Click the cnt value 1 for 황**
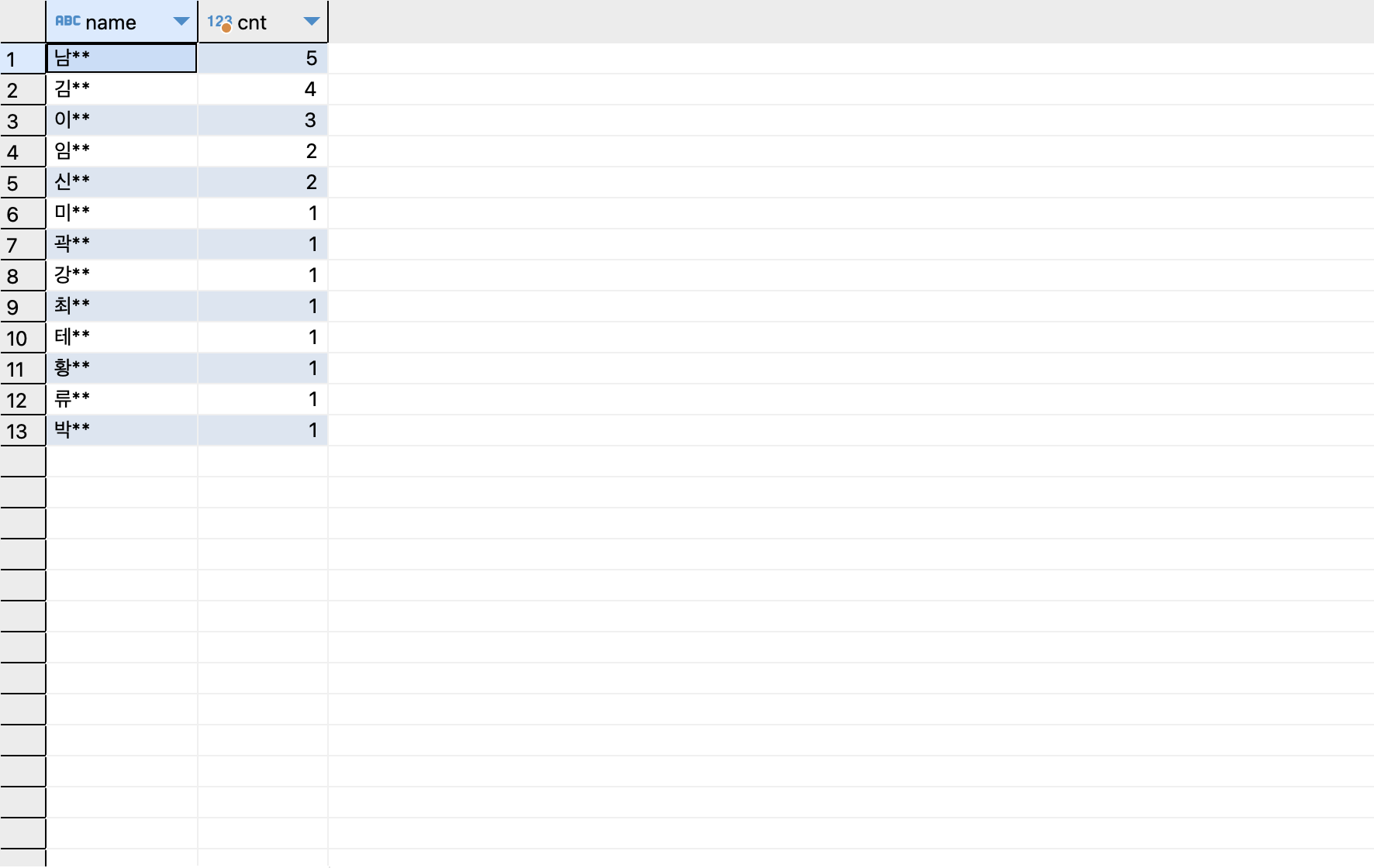 (x=263, y=368)
